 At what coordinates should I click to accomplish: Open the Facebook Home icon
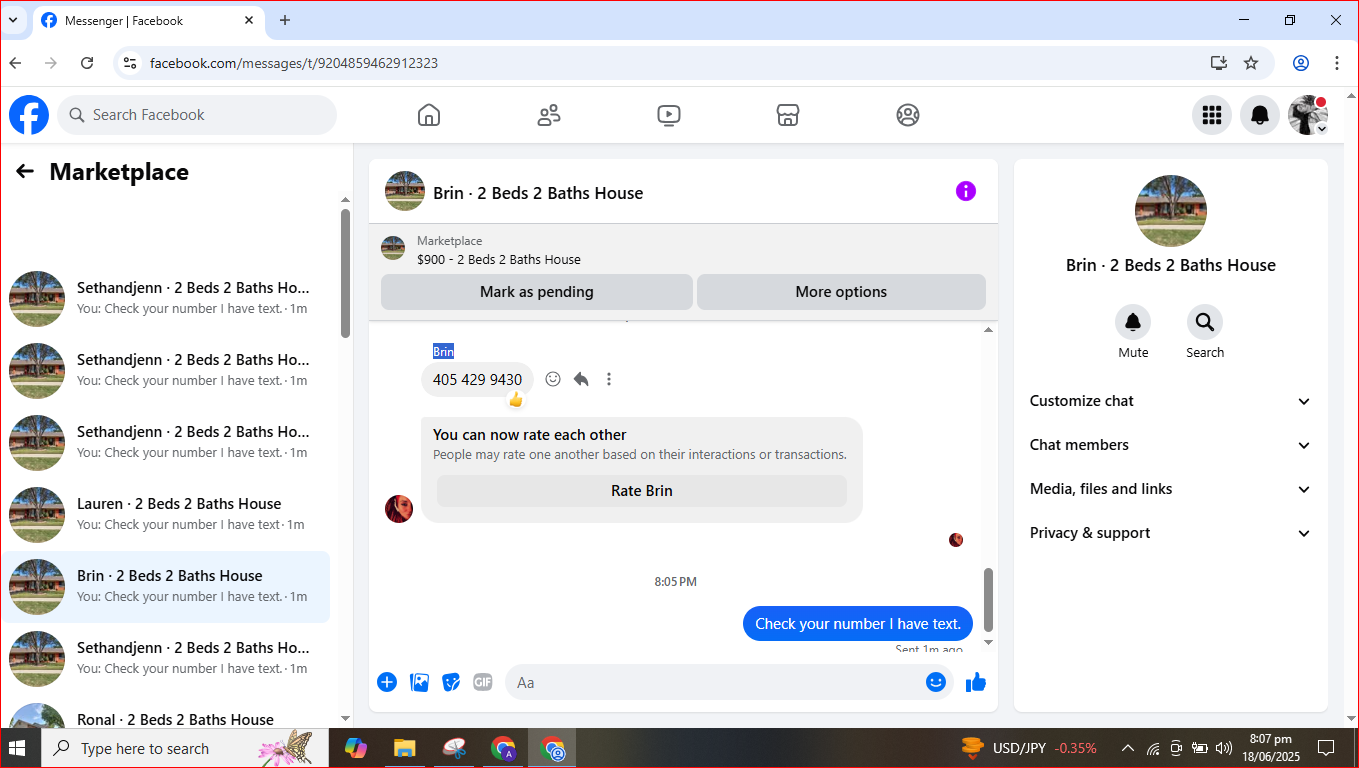pos(429,115)
